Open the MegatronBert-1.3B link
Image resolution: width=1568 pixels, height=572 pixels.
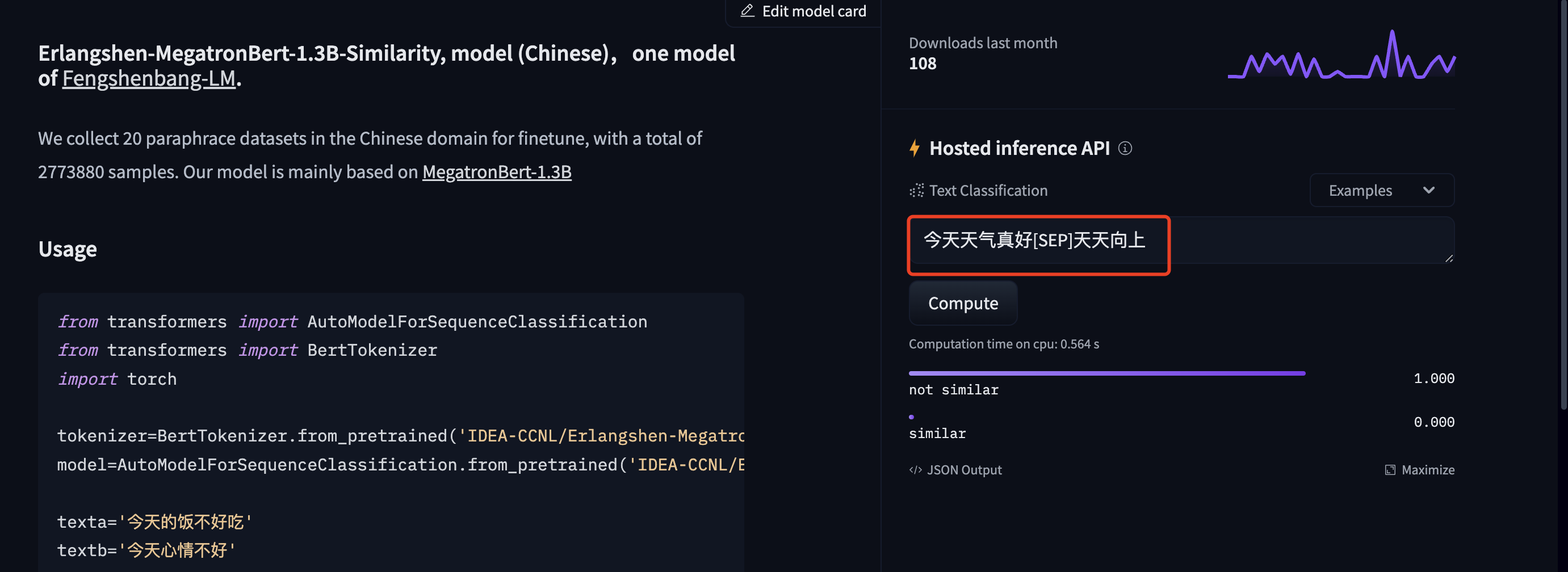(x=497, y=172)
